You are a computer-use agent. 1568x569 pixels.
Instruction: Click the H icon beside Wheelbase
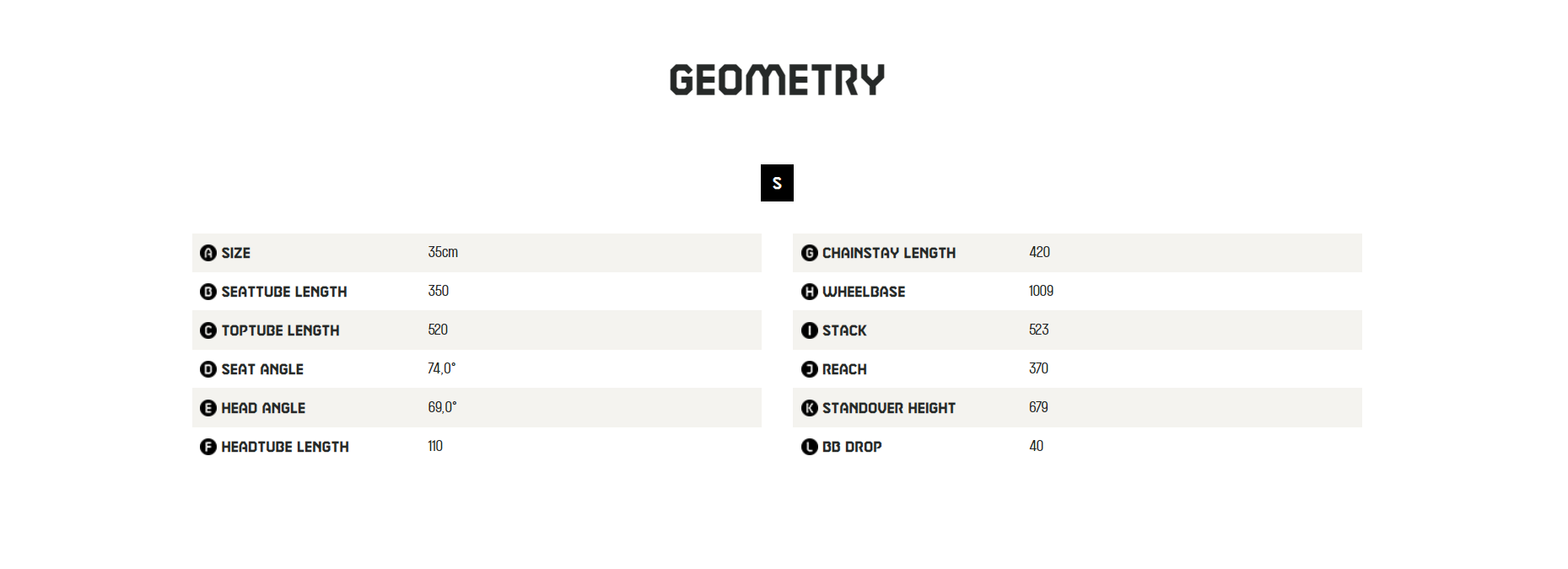(x=810, y=292)
